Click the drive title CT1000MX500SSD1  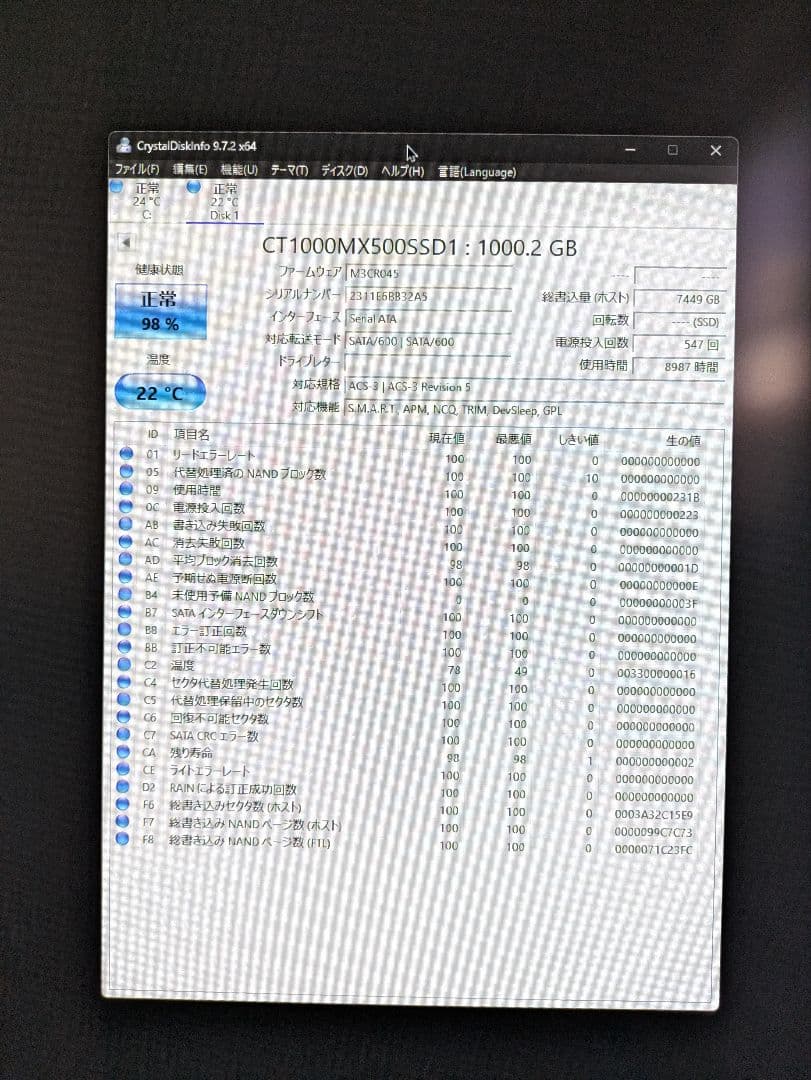[x=360, y=246]
